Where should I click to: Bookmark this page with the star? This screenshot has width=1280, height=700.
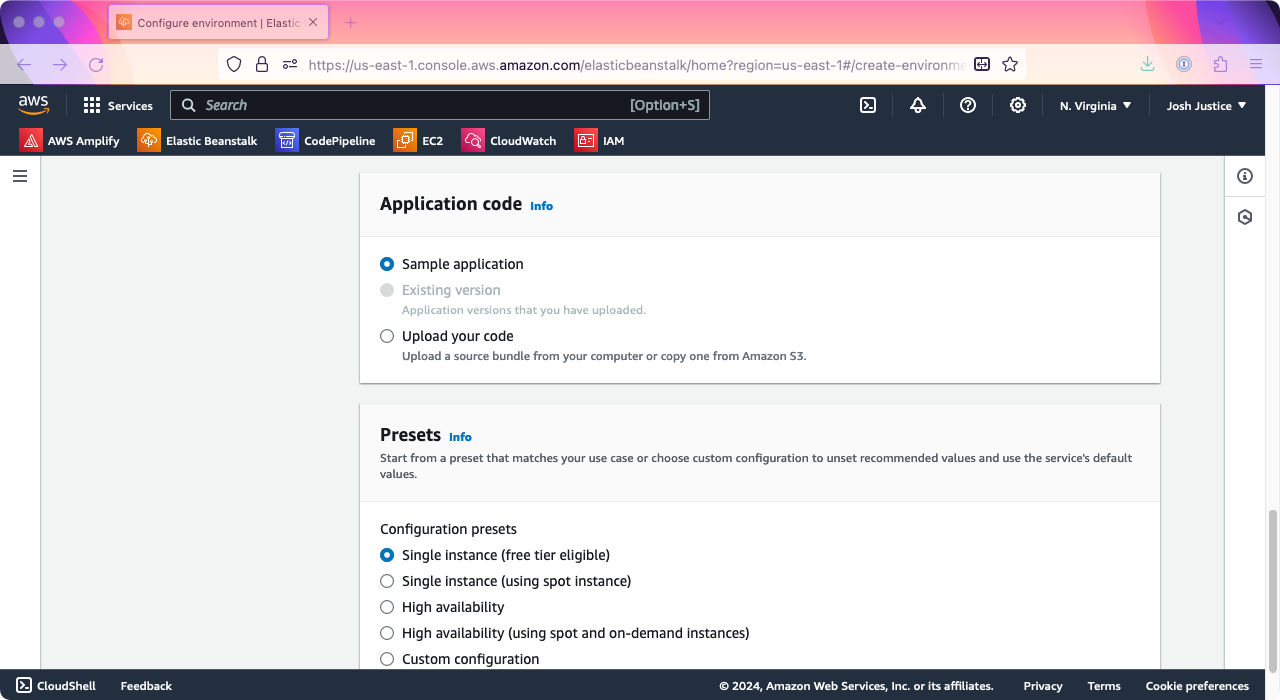click(1010, 64)
